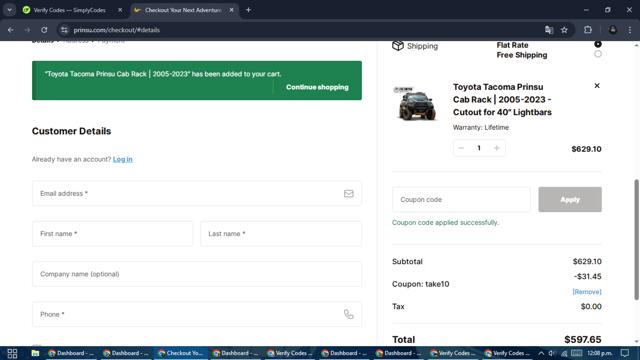Switch to Verify Codes — SimplyCodes tab
This screenshot has width=640, height=360.
coord(69,10)
